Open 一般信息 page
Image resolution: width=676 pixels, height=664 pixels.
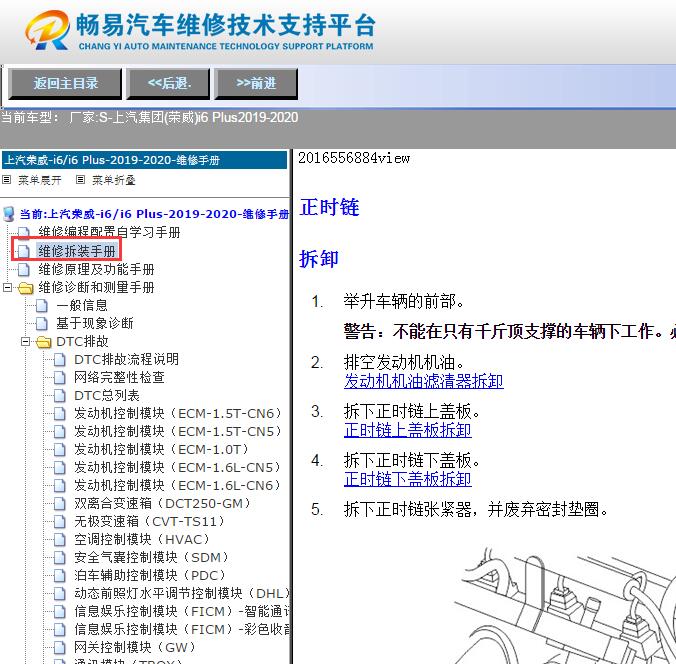(x=82, y=305)
